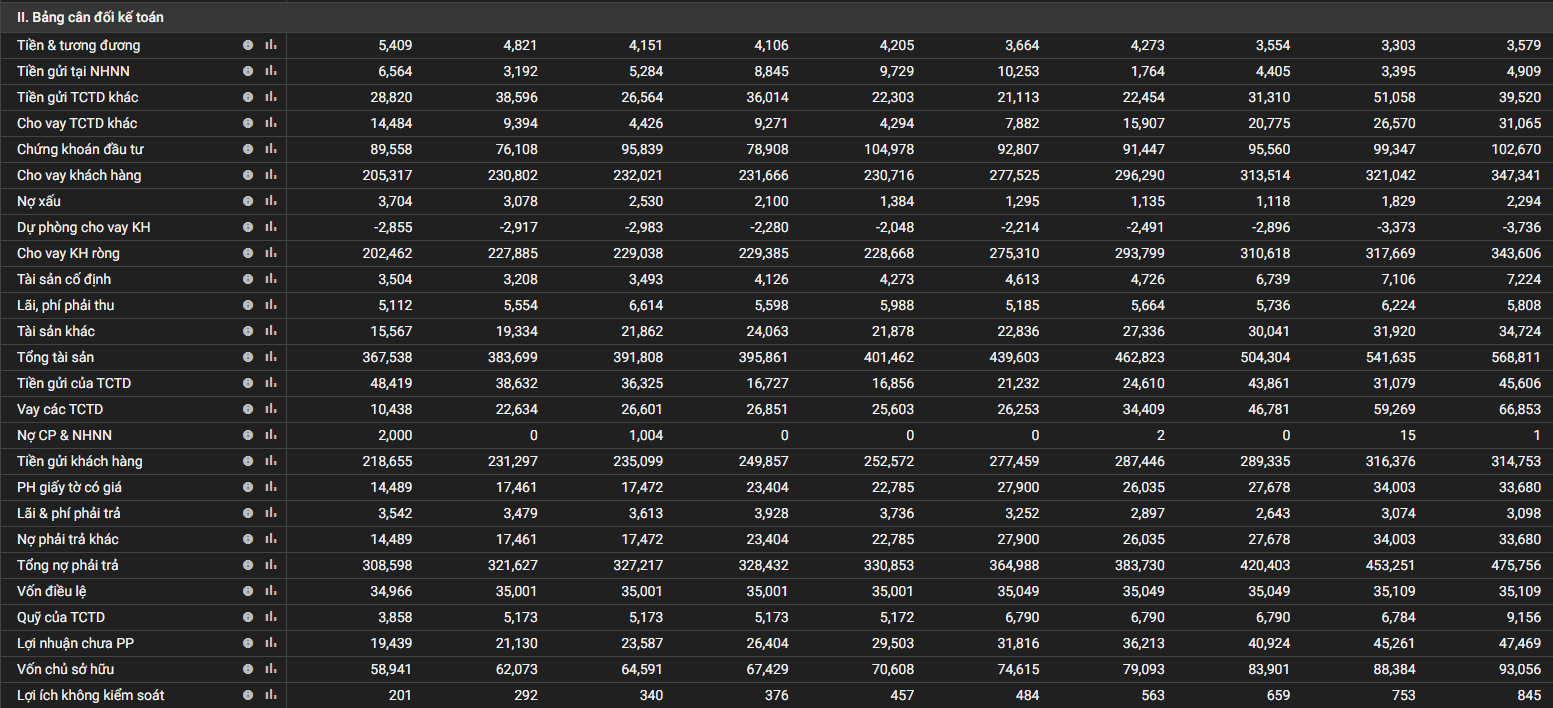Click info circle for Quỹ của TCTD
This screenshot has height=708, width=1553.
(x=248, y=617)
